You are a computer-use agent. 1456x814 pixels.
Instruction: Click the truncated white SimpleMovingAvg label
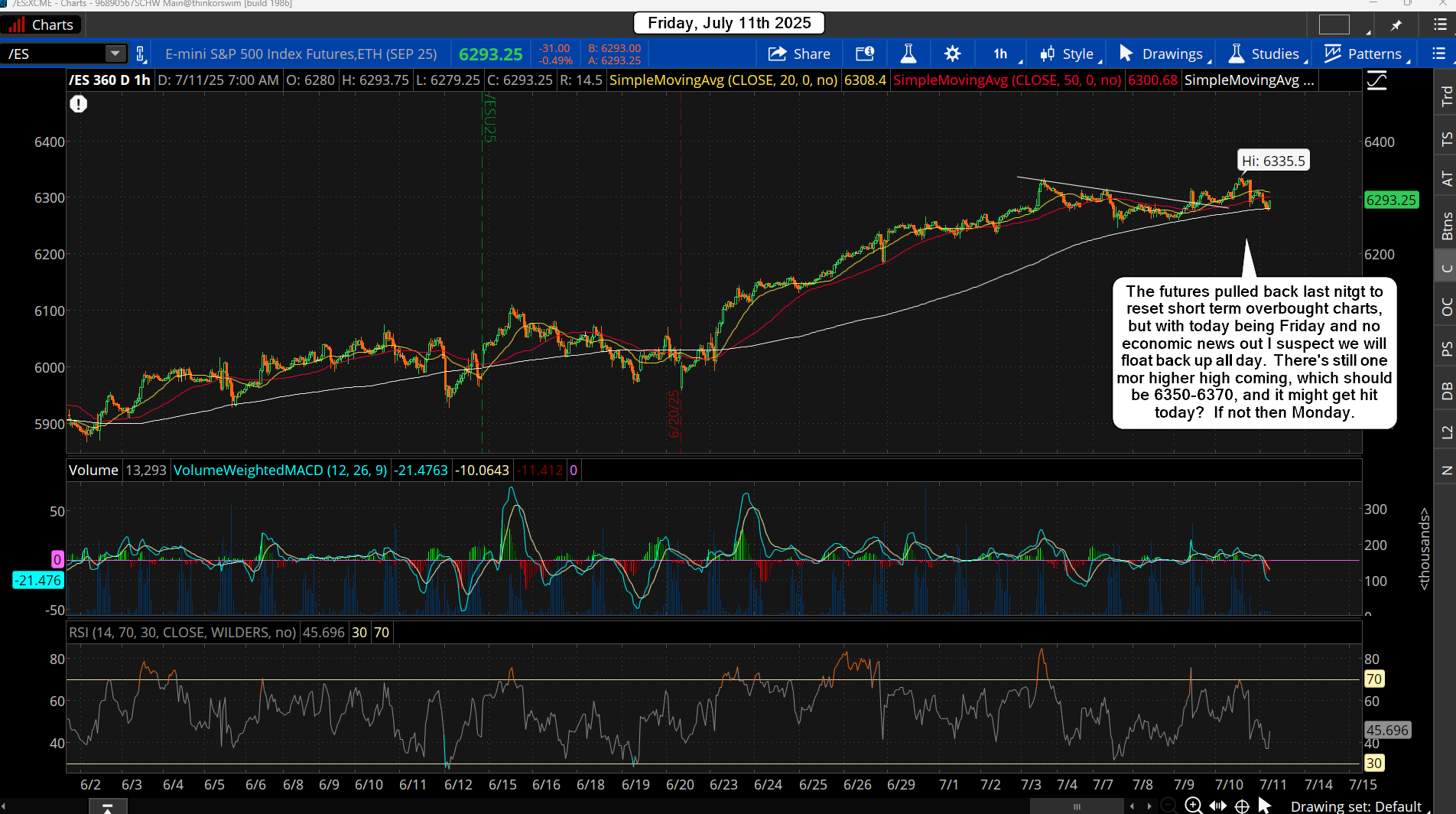[1249, 80]
